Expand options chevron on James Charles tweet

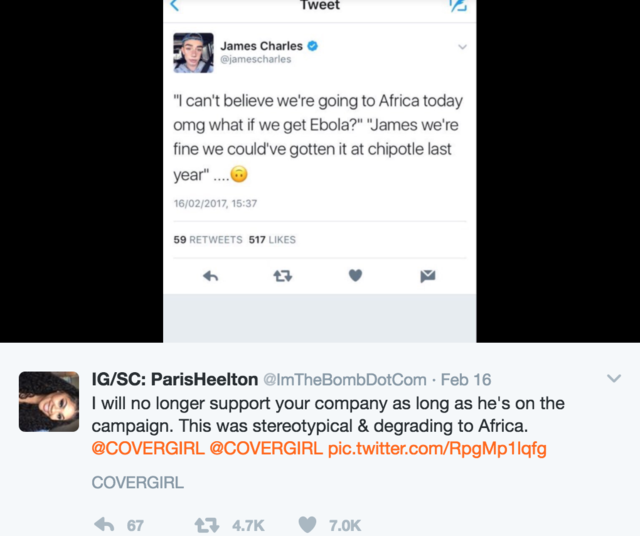pos(462,47)
